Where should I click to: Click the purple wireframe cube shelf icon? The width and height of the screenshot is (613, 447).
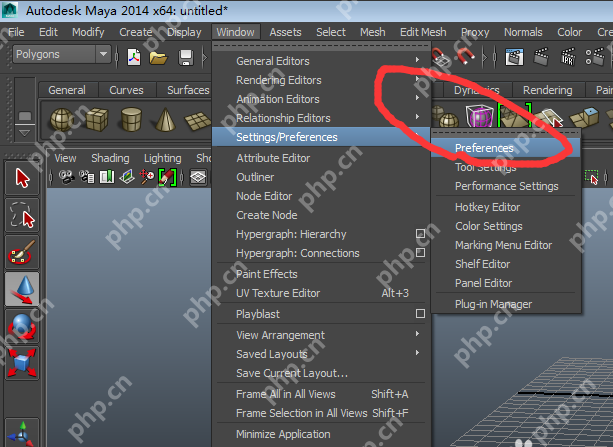(x=480, y=116)
